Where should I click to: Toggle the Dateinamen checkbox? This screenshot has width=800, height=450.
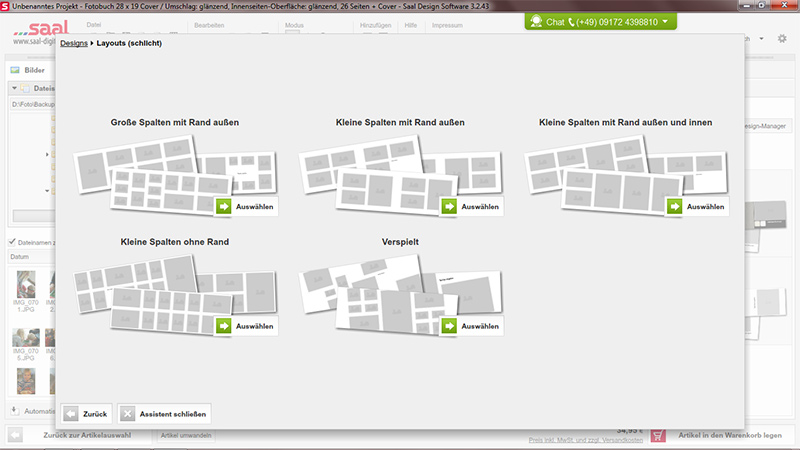click(x=12, y=241)
